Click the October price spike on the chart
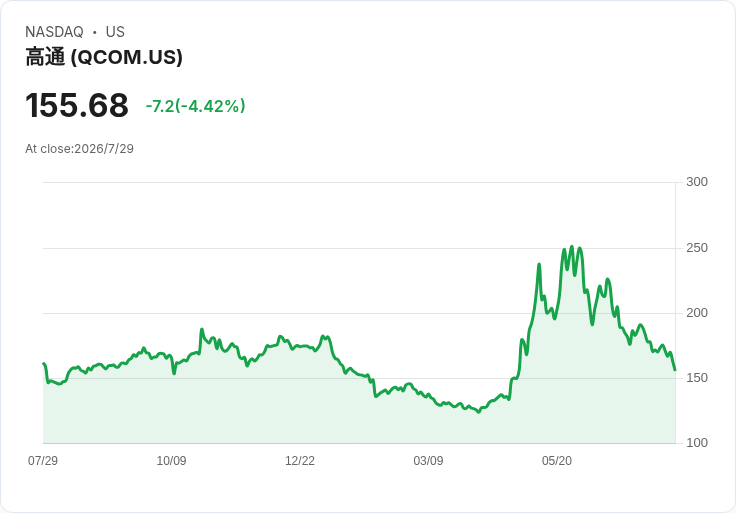This screenshot has height=513, width=736. click(x=202, y=329)
